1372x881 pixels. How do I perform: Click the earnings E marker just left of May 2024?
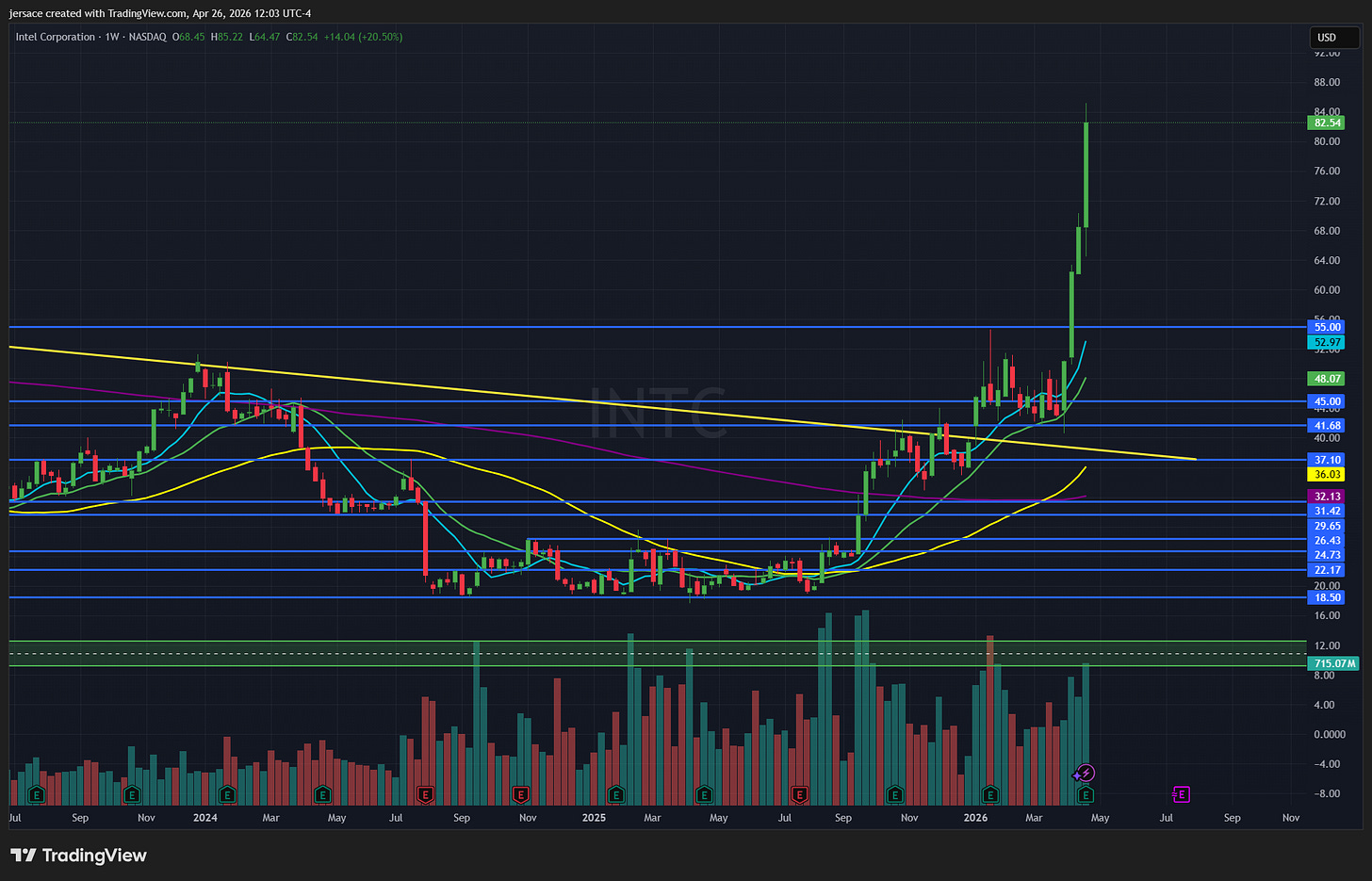coord(322,794)
